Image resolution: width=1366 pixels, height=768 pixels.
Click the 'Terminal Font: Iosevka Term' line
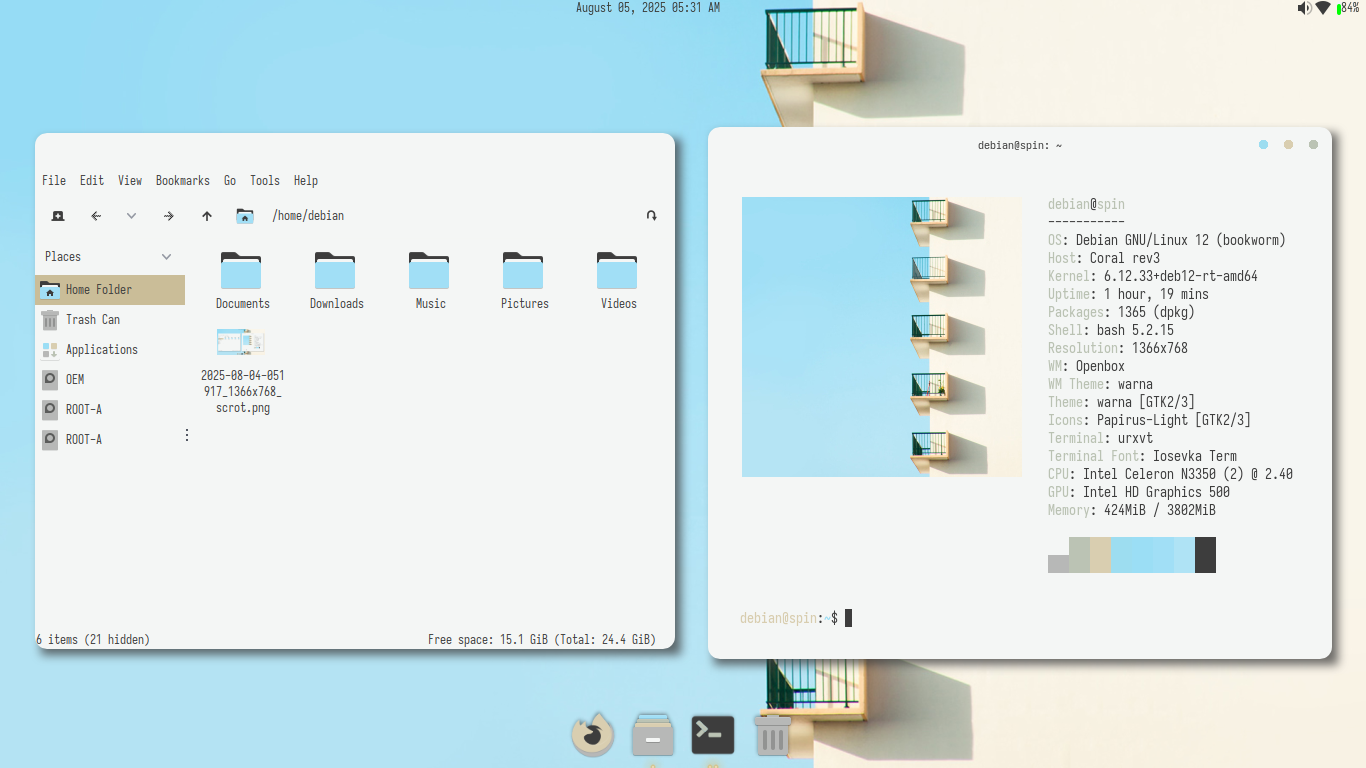click(x=1142, y=456)
